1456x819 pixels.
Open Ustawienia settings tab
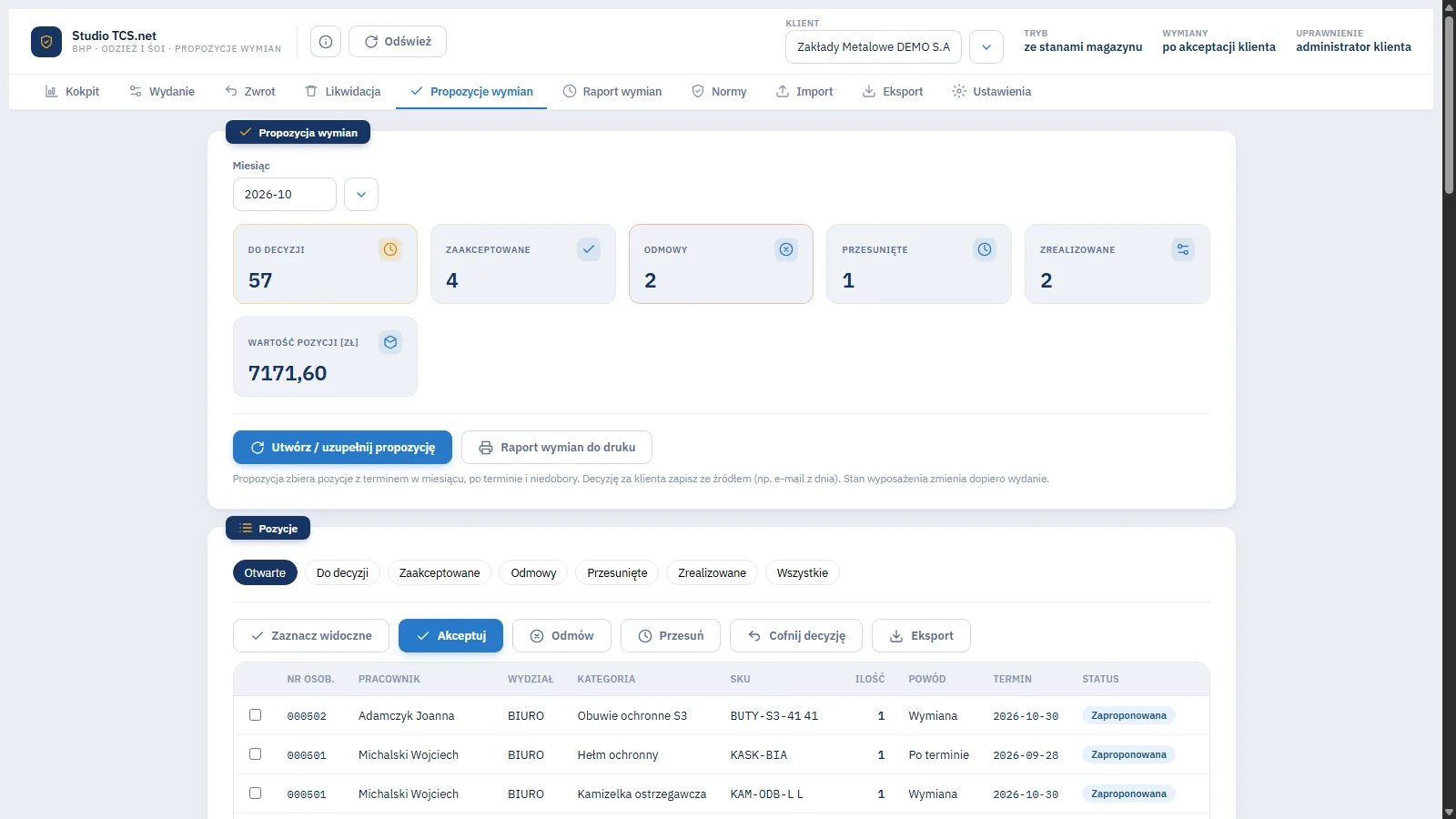[992, 92]
